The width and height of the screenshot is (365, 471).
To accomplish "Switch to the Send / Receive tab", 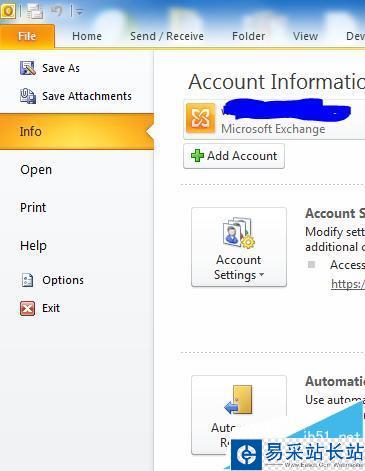I will click(x=167, y=36).
